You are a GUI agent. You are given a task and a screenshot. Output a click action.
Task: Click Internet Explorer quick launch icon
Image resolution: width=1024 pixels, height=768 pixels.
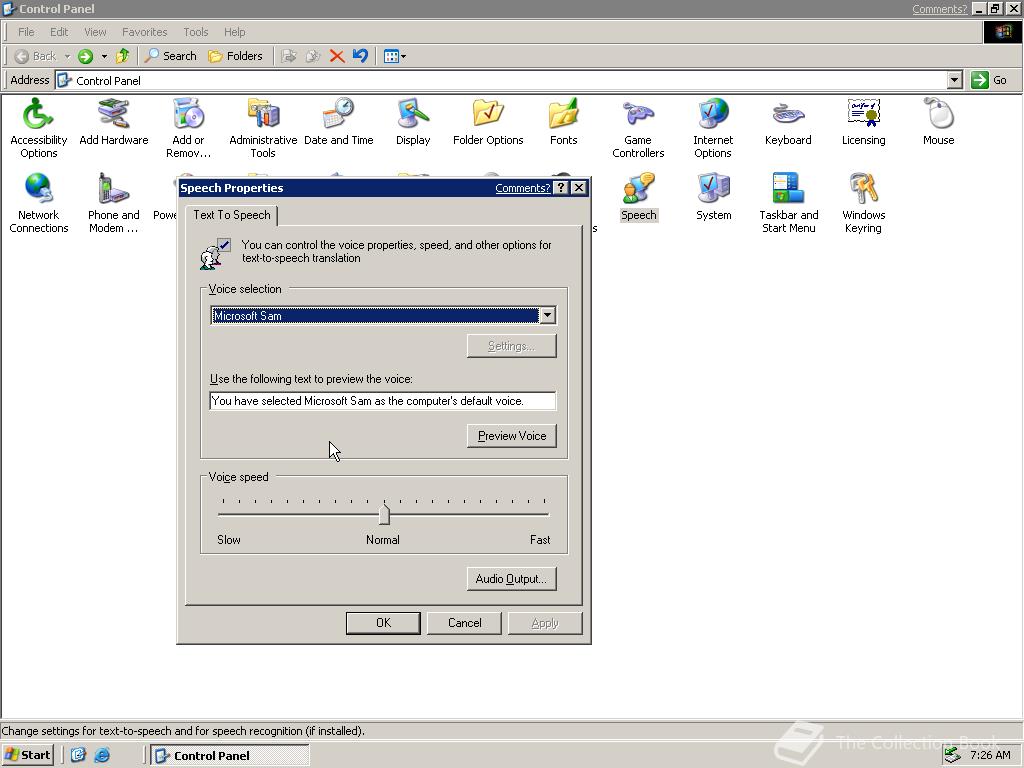pyautogui.click(x=102, y=756)
